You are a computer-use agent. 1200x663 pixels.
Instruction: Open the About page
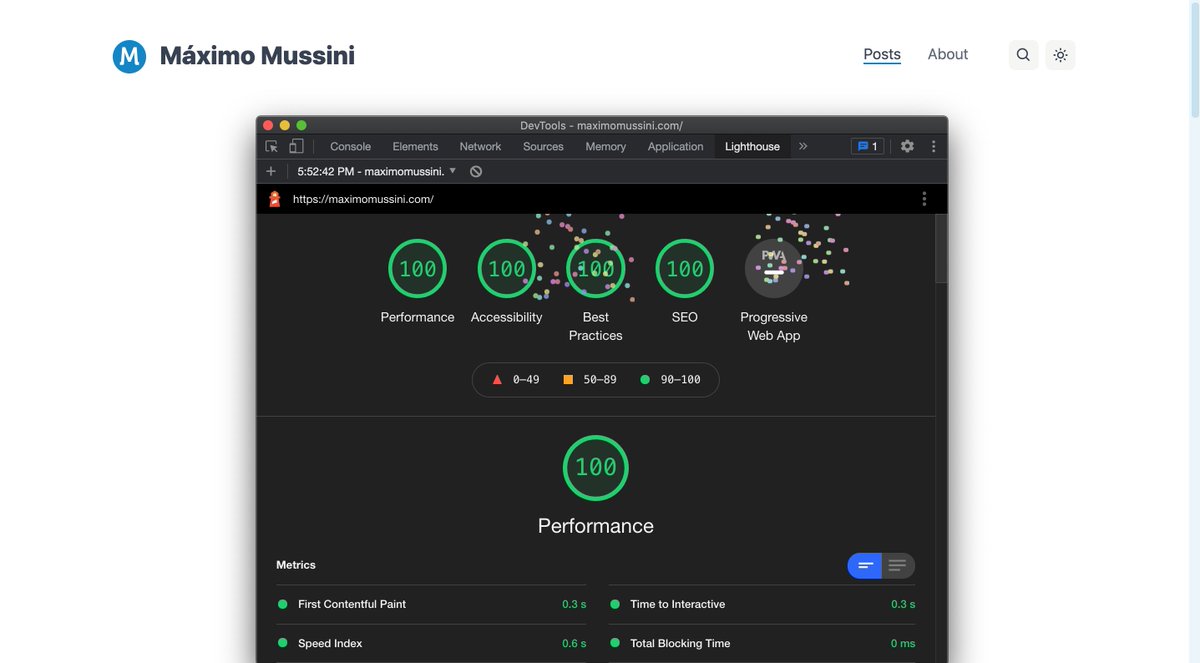(x=947, y=55)
